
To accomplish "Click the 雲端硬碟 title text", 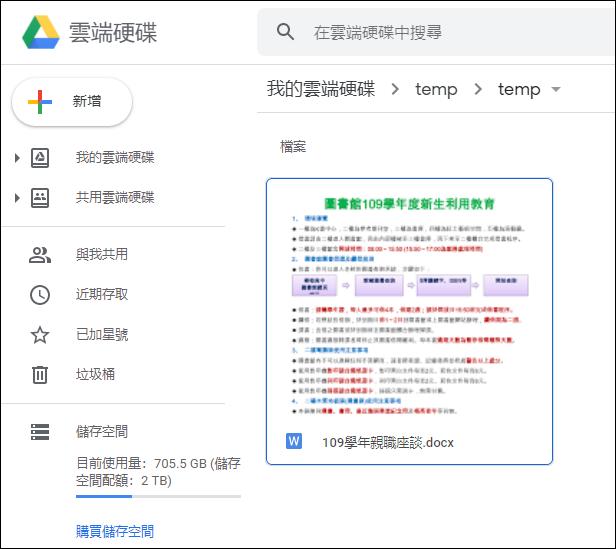I will (113, 32).
